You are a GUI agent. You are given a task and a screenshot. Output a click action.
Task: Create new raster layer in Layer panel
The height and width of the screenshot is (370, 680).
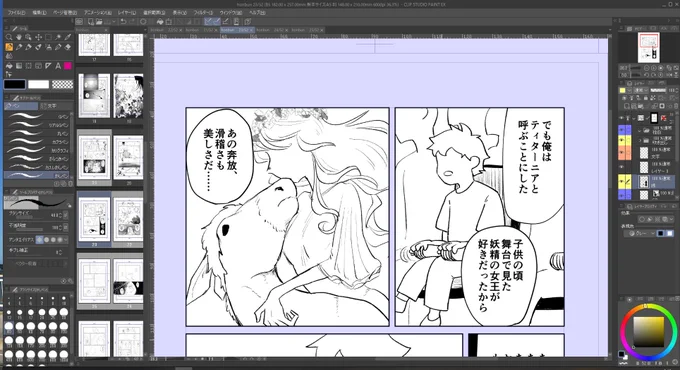(627, 105)
